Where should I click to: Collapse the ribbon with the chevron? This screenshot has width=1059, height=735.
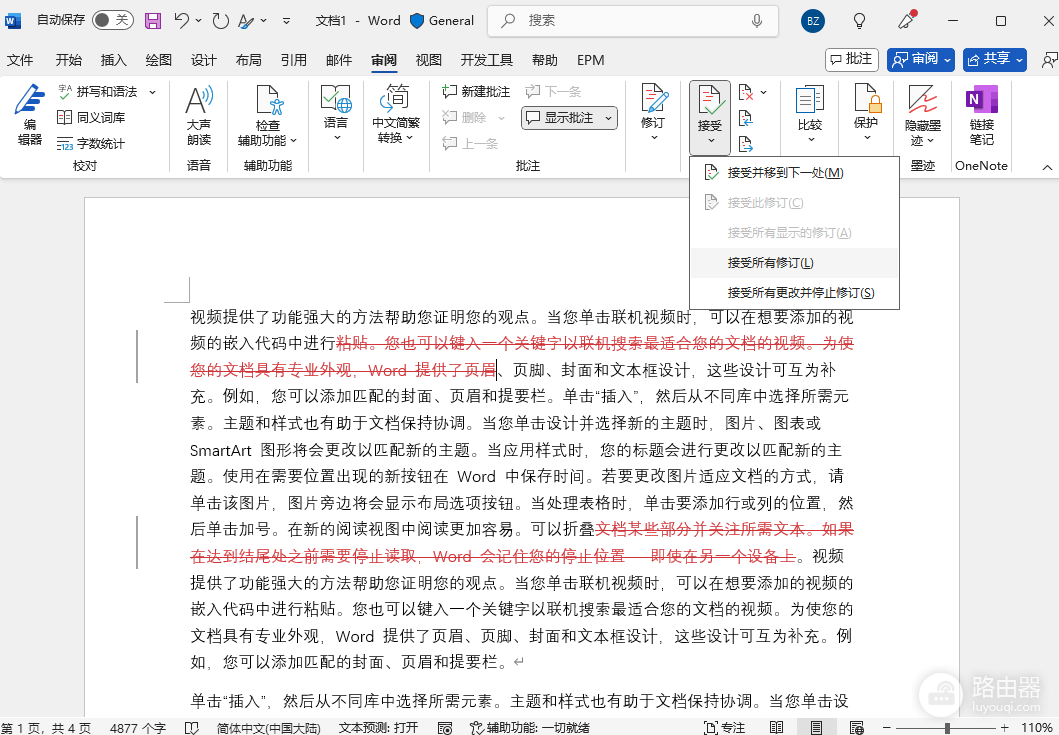(x=1047, y=167)
